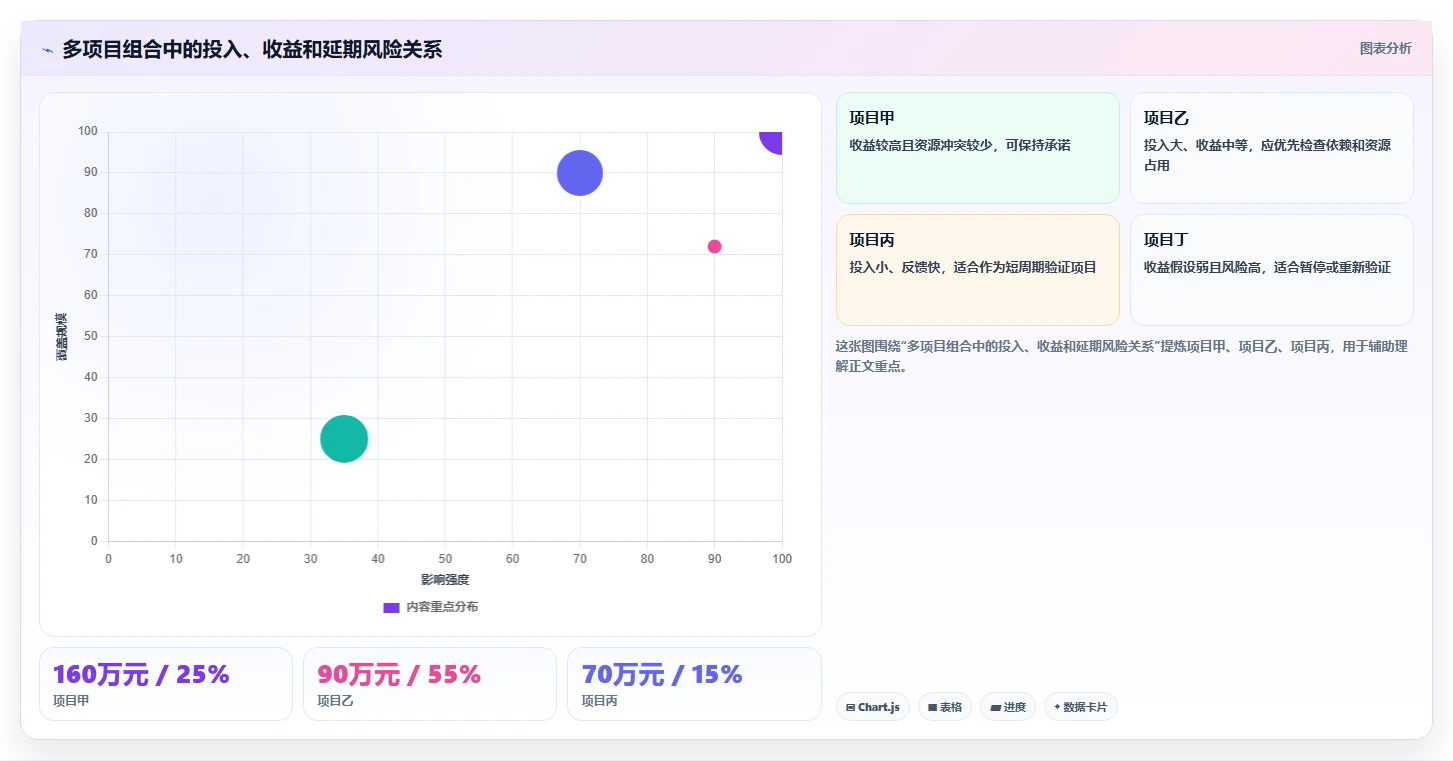Select the 进度 tag chip
Viewport: 1453px width, 761px height.
tap(1007, 707)
